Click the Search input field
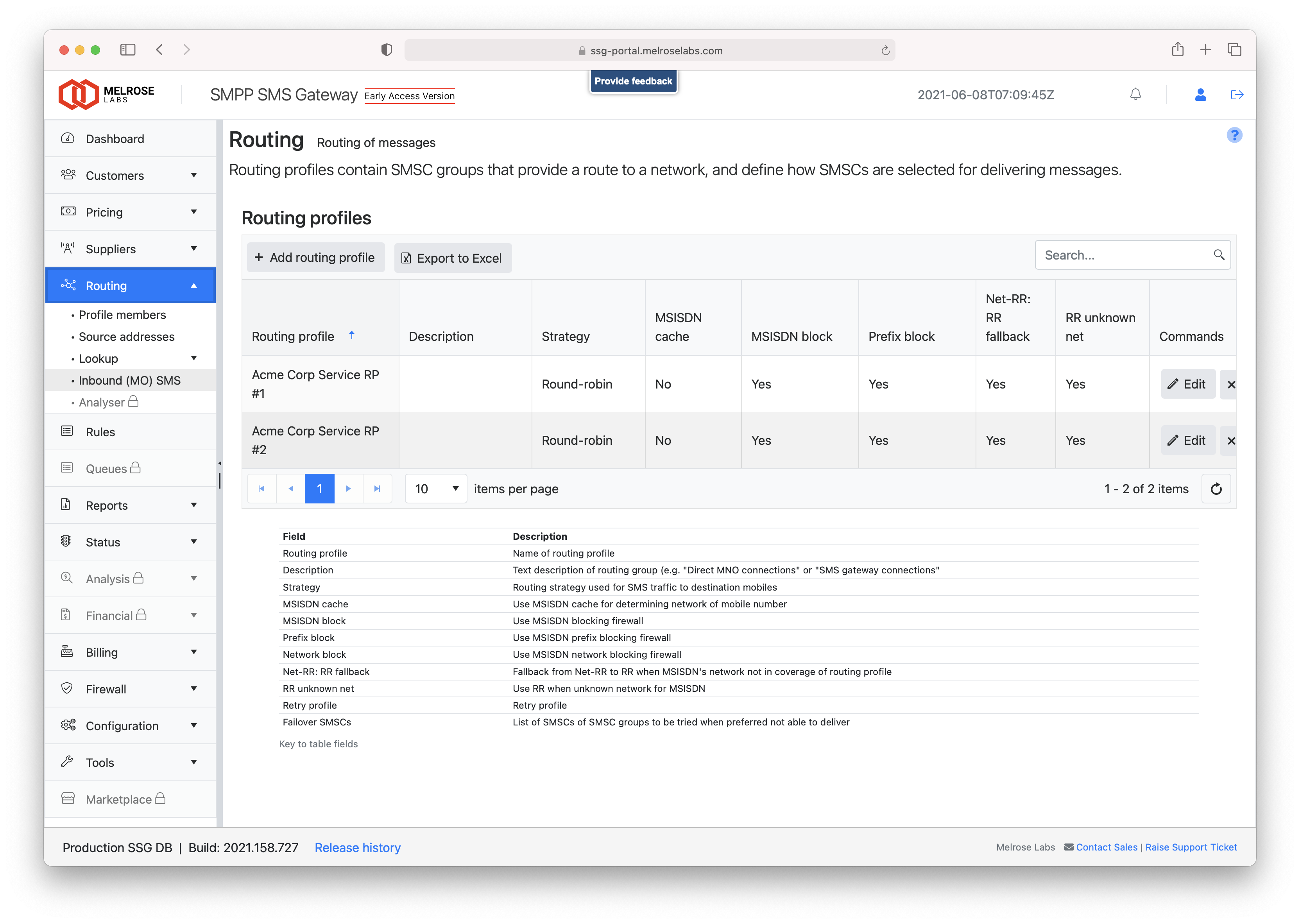This screenshot has width=1300, height=924. click(x=1124, y=255)
